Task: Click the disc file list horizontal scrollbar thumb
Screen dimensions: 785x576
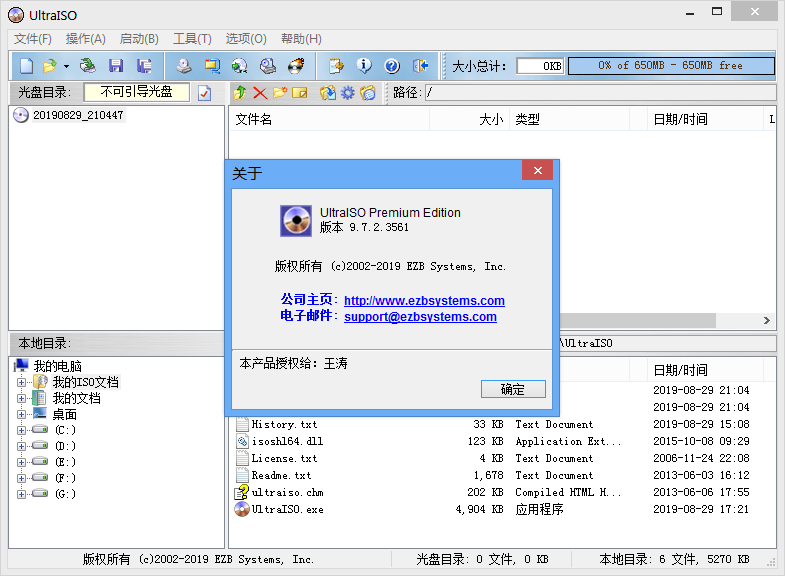Action: point(637,320)
